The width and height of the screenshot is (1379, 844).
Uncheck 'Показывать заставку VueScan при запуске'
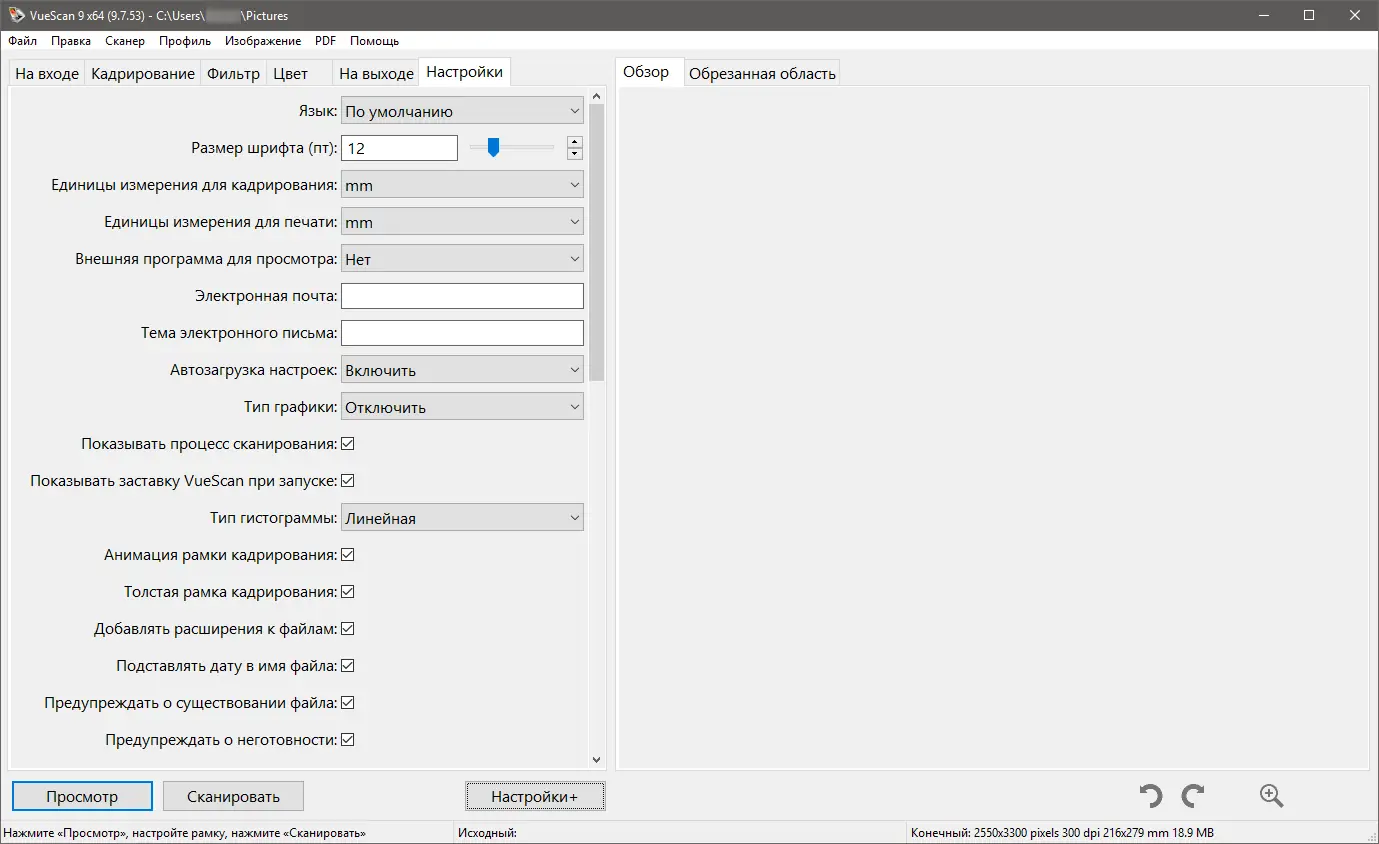point(347,480)
